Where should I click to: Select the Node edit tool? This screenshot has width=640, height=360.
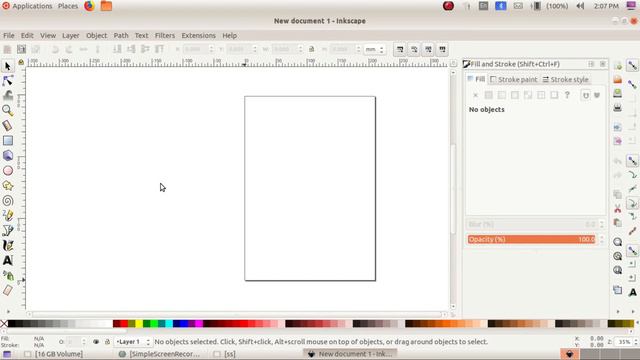[x=7, y=81]
